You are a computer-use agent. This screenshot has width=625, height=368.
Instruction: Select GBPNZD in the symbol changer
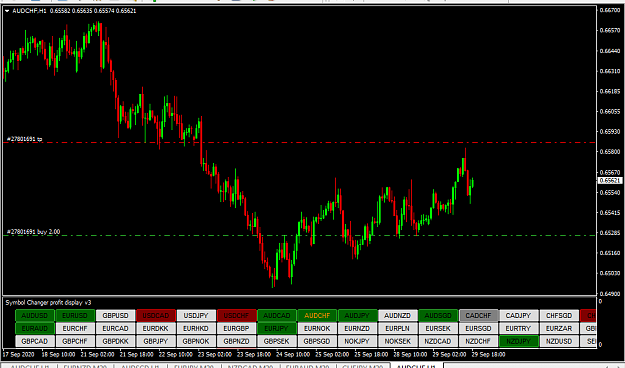(236, 341)
